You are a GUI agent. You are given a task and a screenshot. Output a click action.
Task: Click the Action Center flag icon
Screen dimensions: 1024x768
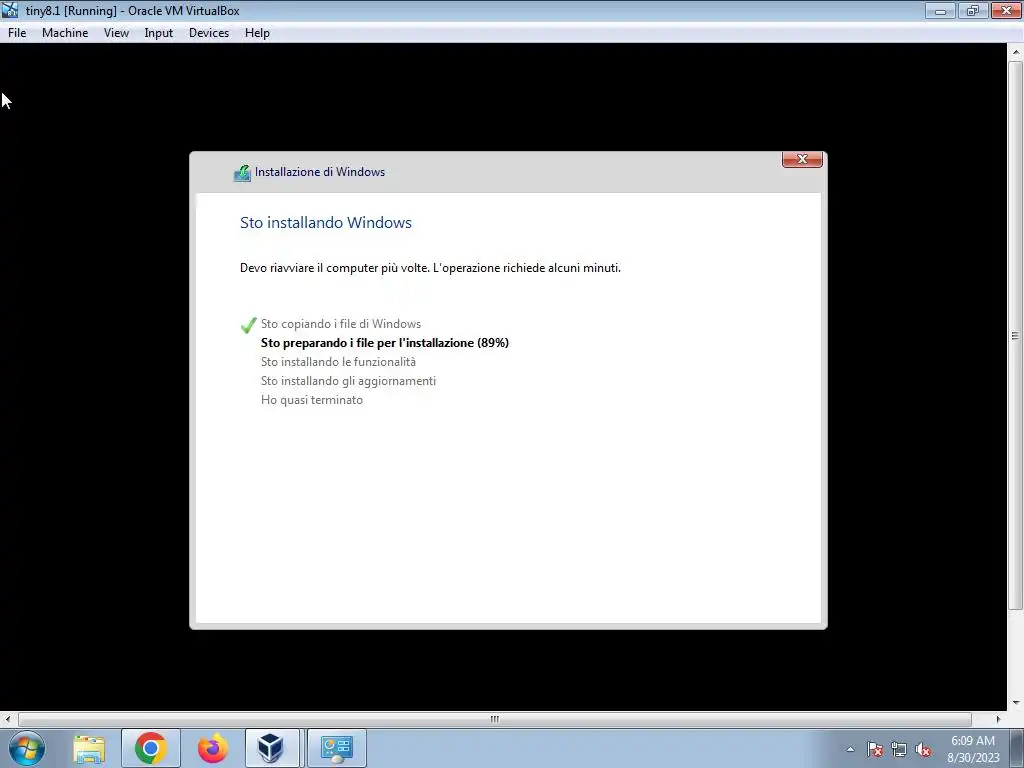[875, 749]
